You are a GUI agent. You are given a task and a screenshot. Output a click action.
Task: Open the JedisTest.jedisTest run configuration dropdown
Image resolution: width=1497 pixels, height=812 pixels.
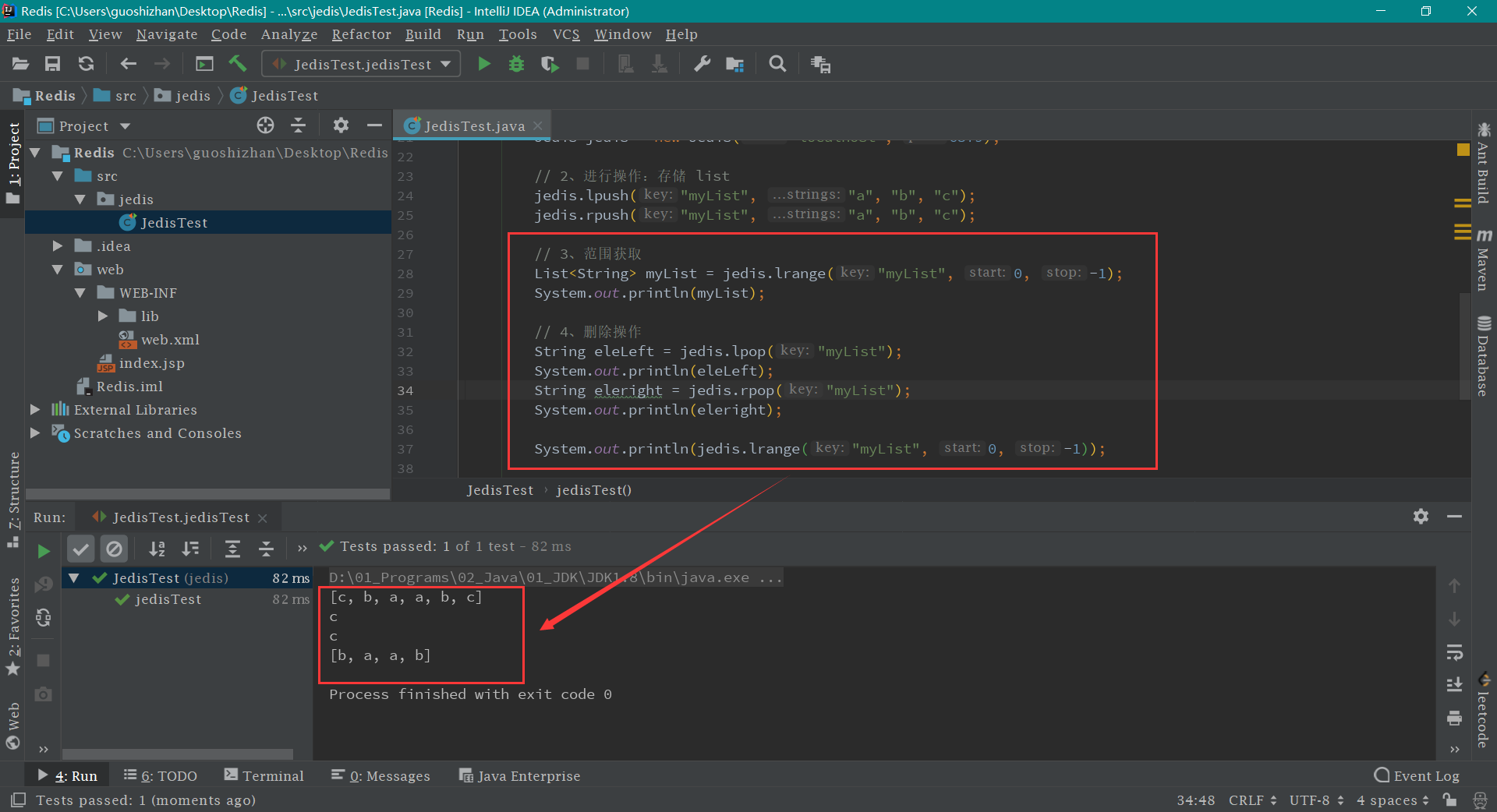[361, 64]
